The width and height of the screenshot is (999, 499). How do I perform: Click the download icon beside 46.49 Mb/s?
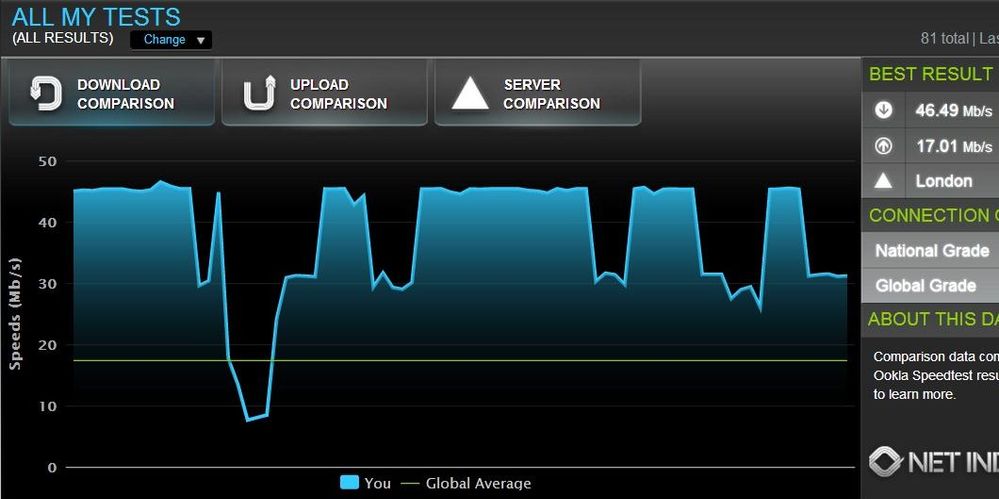(x=883, y=110)
